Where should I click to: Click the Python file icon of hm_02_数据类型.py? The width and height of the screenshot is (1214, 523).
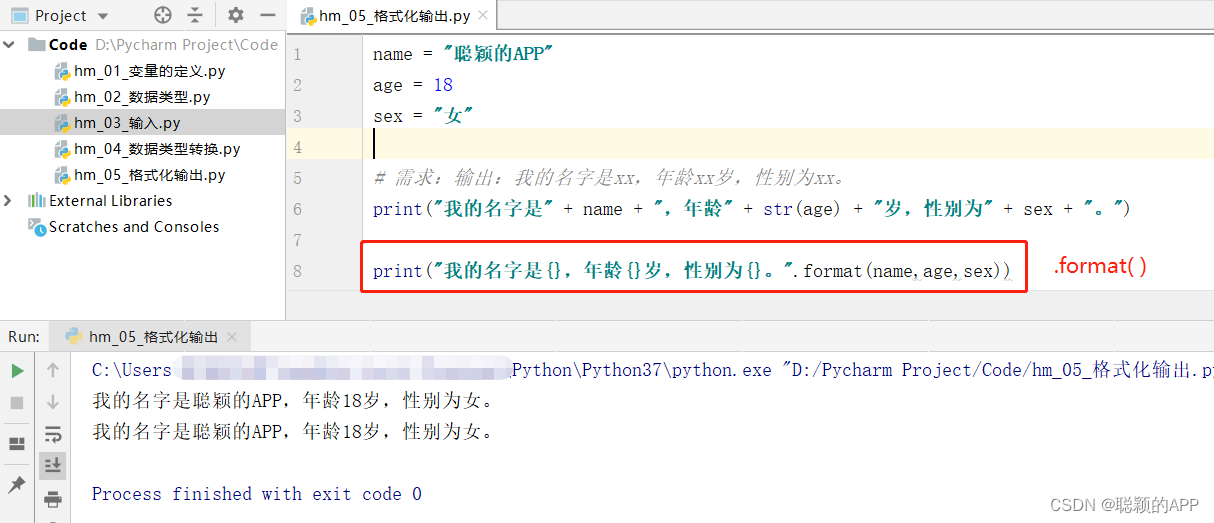61,97
